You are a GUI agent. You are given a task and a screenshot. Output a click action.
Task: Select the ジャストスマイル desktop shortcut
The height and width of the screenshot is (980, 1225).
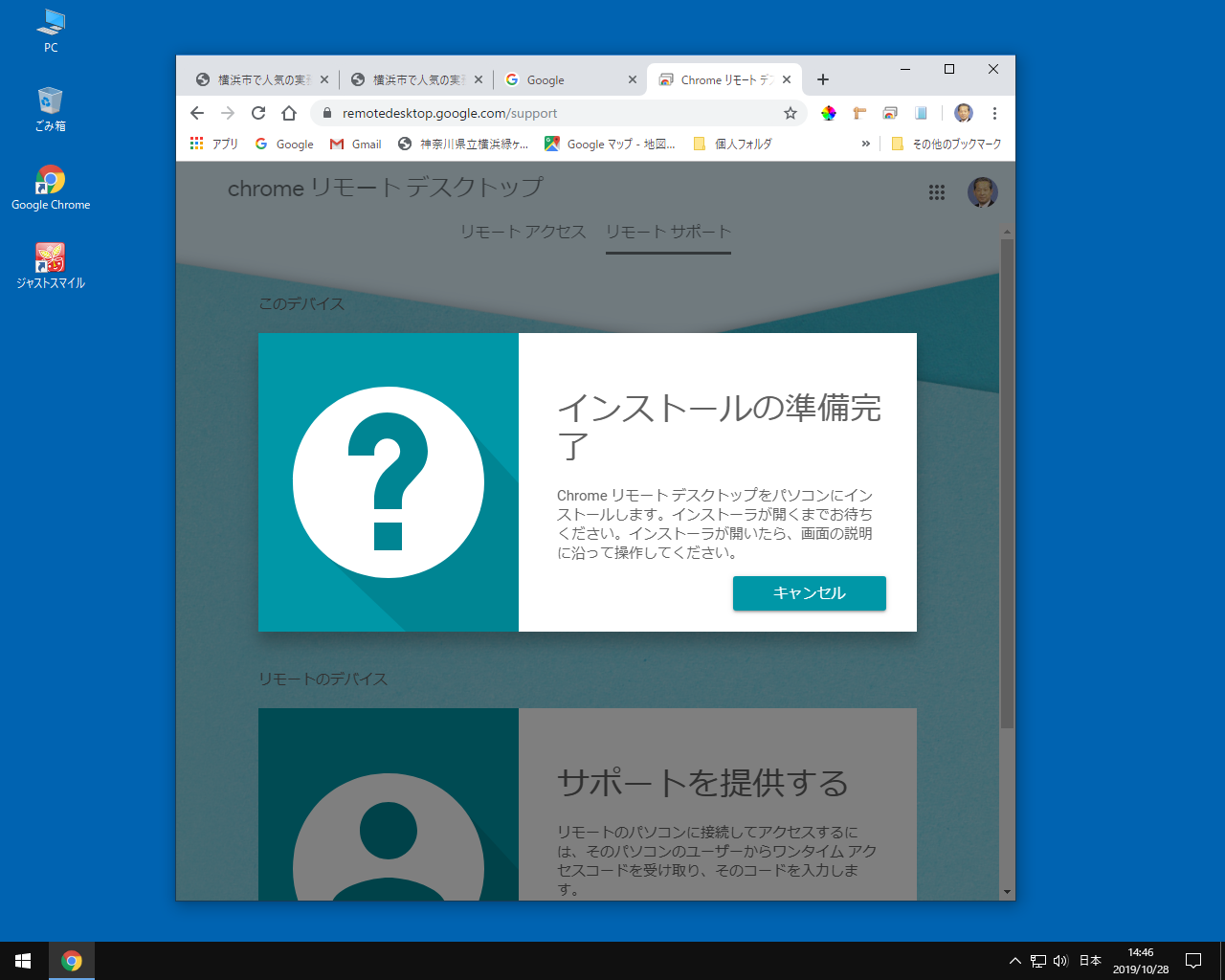point(51,266)
